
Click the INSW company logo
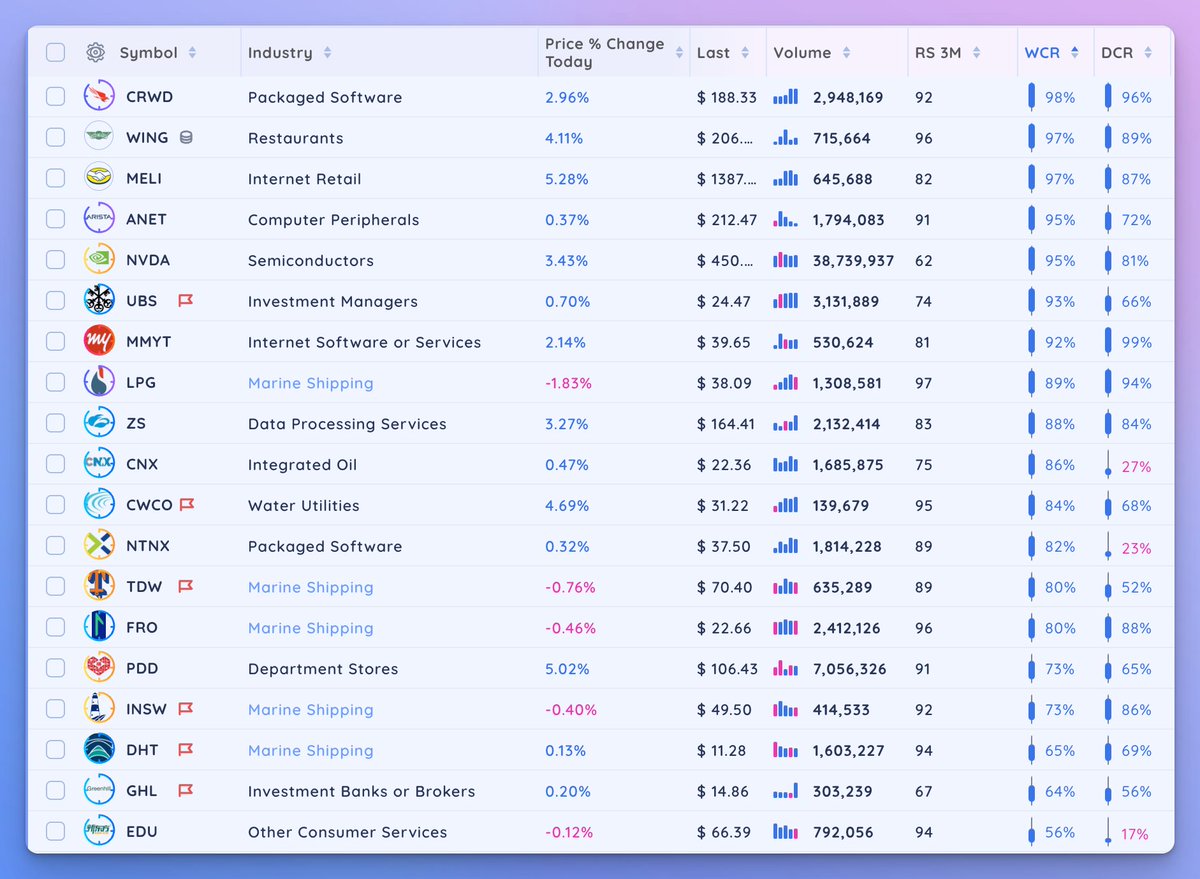(x=99, y=709)
